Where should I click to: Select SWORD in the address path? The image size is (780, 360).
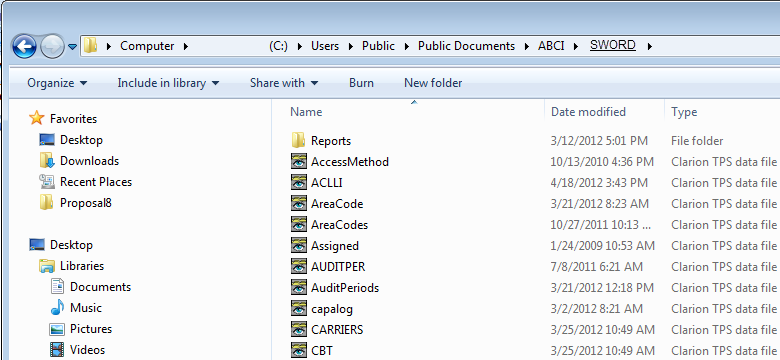(612, 46)
